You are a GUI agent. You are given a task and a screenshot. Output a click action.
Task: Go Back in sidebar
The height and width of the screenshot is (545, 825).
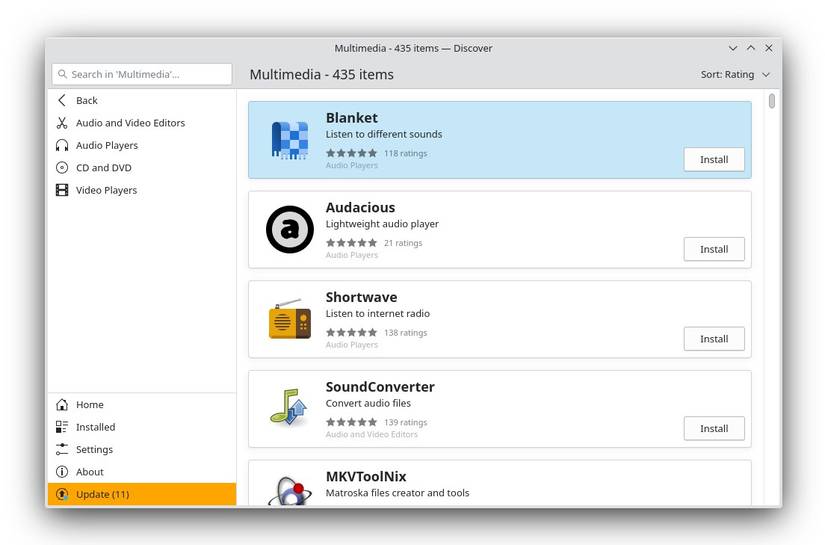142,100
